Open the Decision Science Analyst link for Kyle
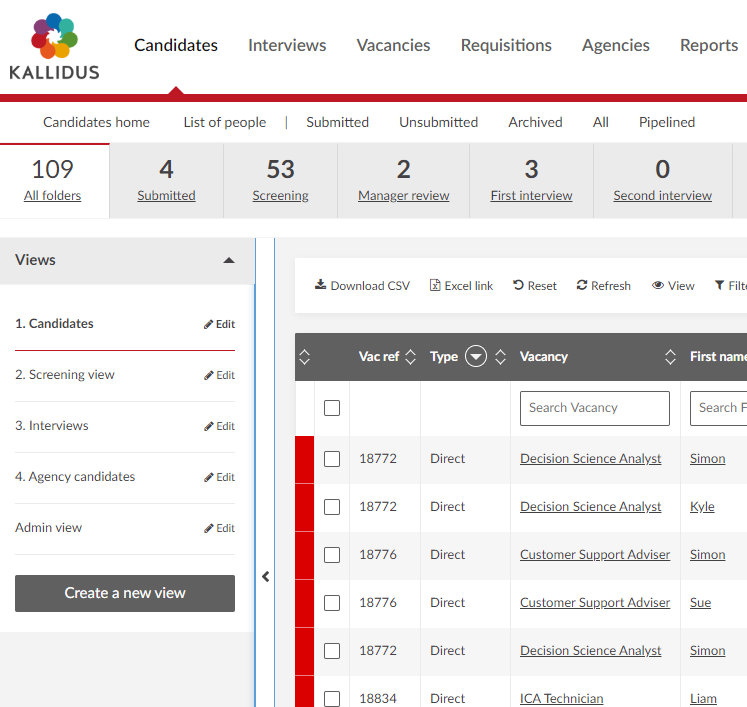This screenshot has height=707, width=747. tap(590, 507)
